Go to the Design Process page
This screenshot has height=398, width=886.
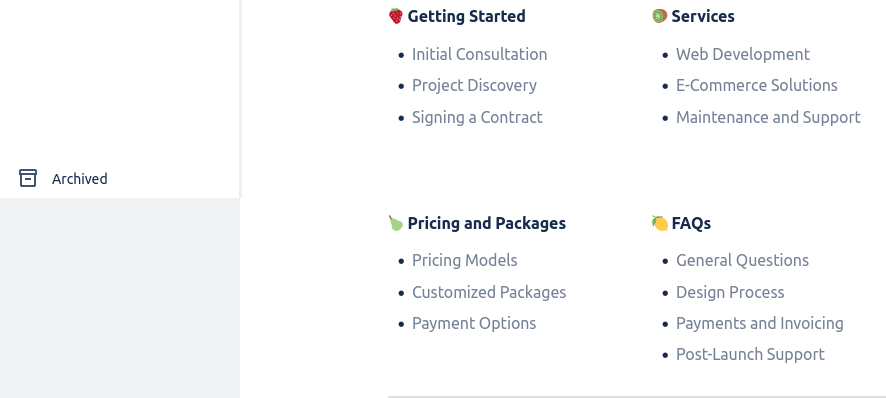[730, 292]
